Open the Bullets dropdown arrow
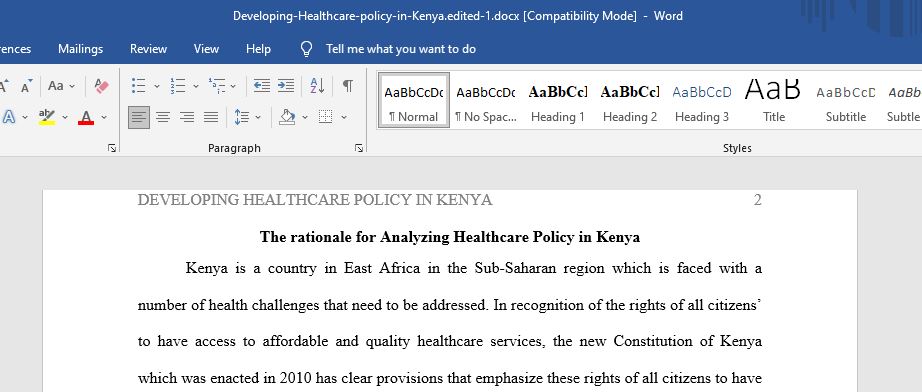The image size is (922, 392). (x=157, y=86)
